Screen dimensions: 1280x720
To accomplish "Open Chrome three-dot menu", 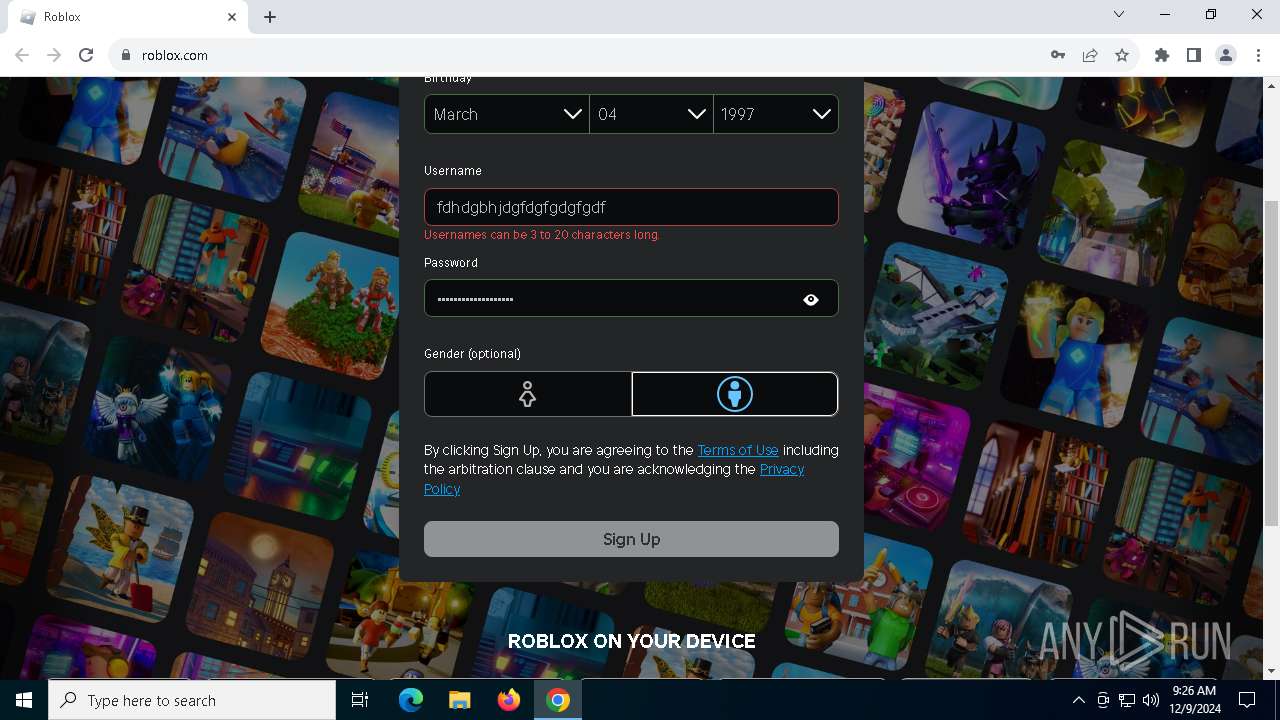I will pyautogui.click(x=1258, y=55).
